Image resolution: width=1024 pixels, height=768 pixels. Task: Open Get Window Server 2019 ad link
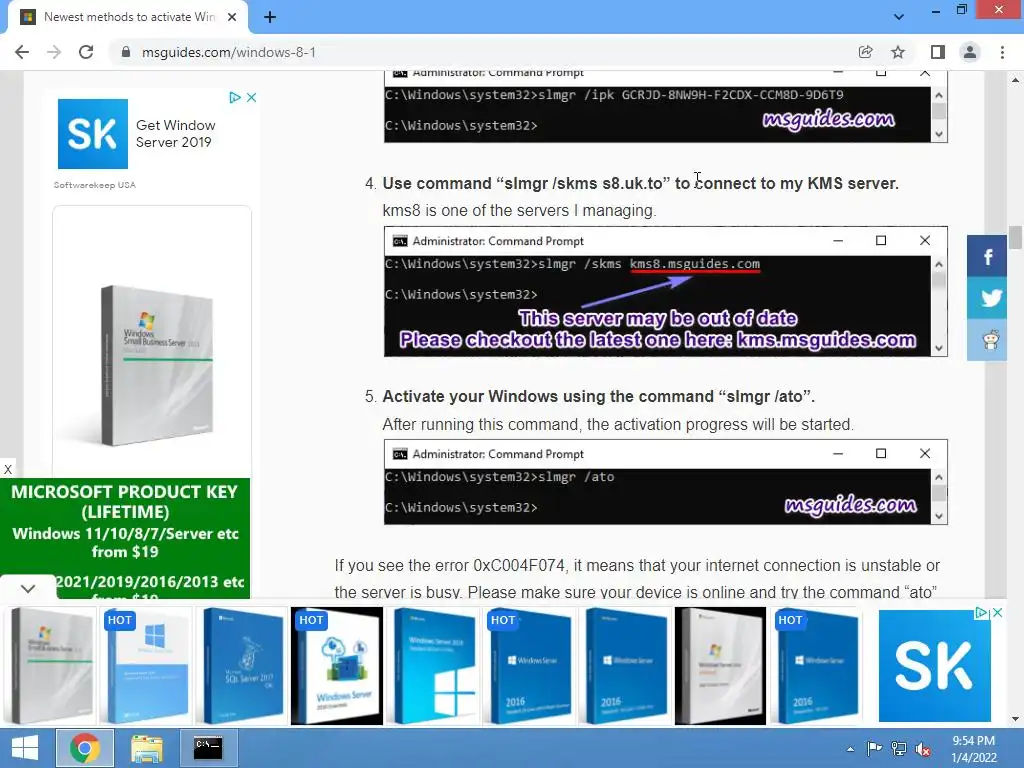(x=175, y=134)
